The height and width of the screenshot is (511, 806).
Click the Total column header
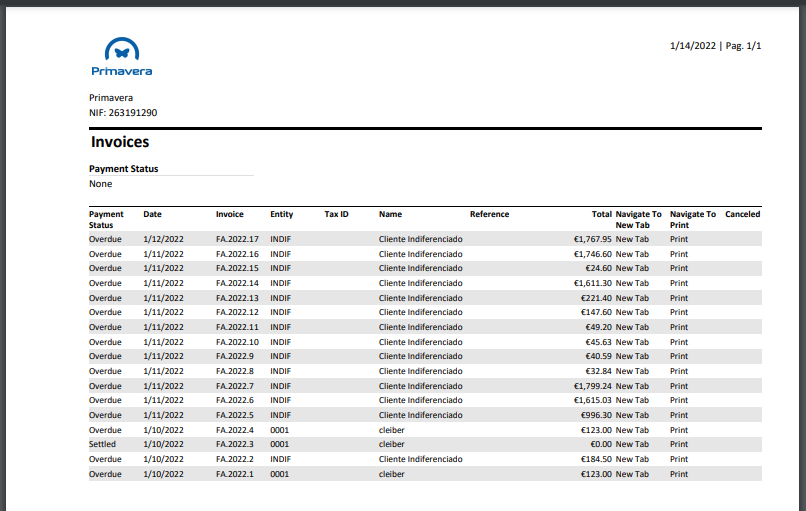tap(601, 214)
